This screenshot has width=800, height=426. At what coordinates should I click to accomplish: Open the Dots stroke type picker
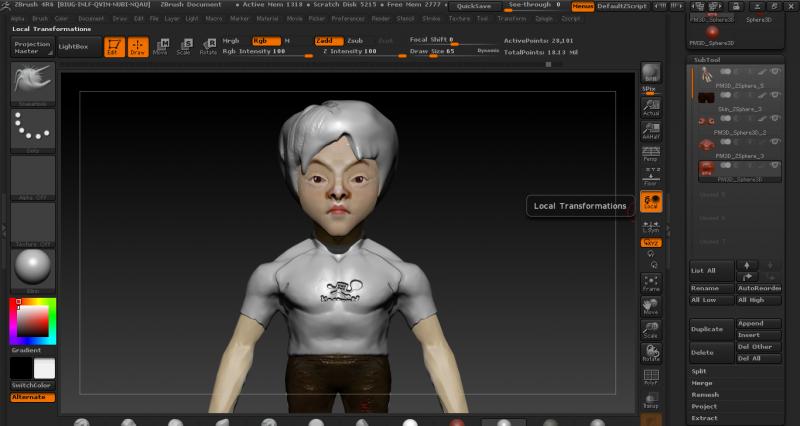point(33,131)
